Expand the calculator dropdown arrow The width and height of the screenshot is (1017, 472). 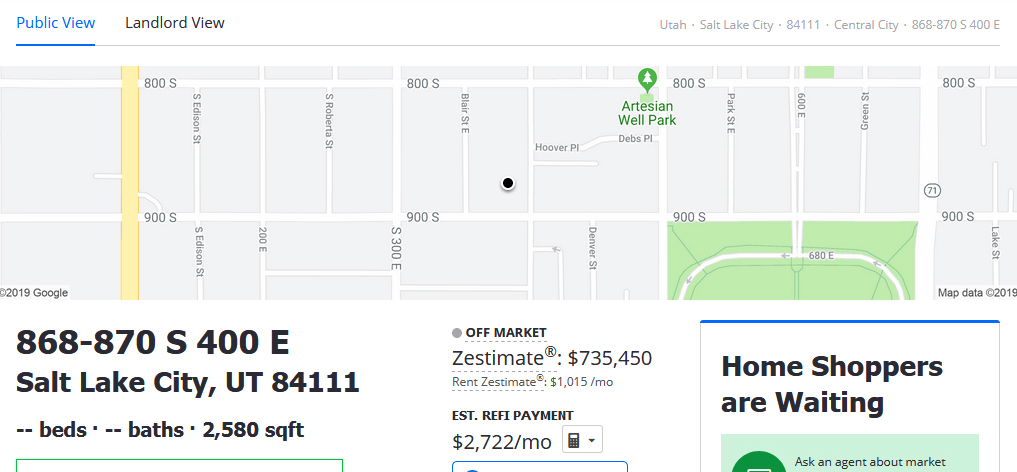[x=592, y=441]
